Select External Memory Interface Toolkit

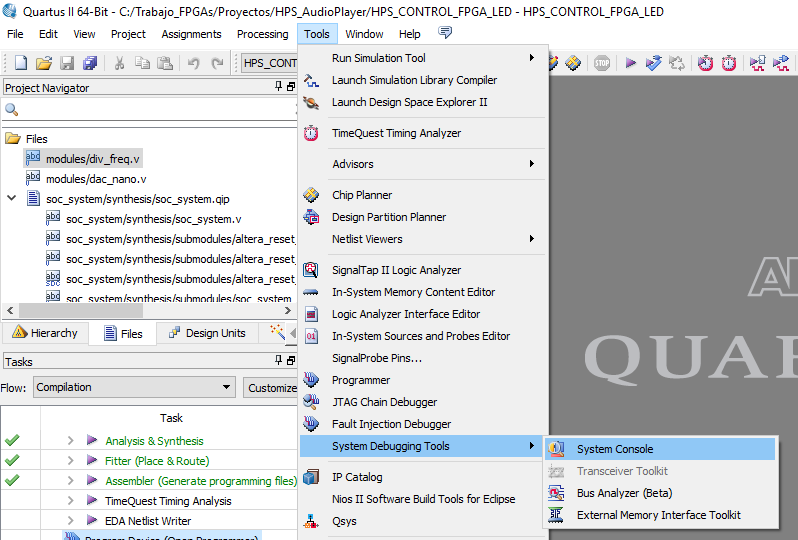[x=660, y=515]
